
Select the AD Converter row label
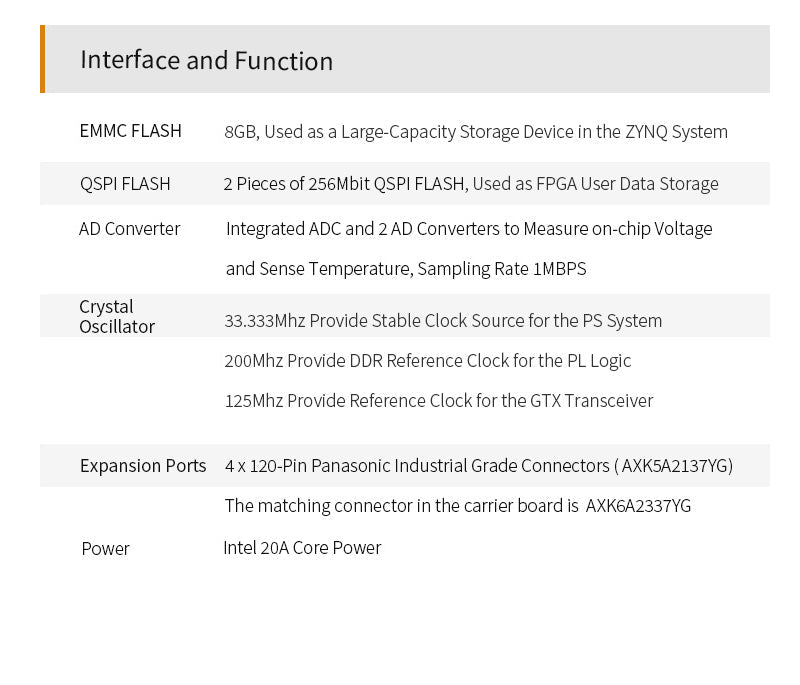click(x=129, y=229)
